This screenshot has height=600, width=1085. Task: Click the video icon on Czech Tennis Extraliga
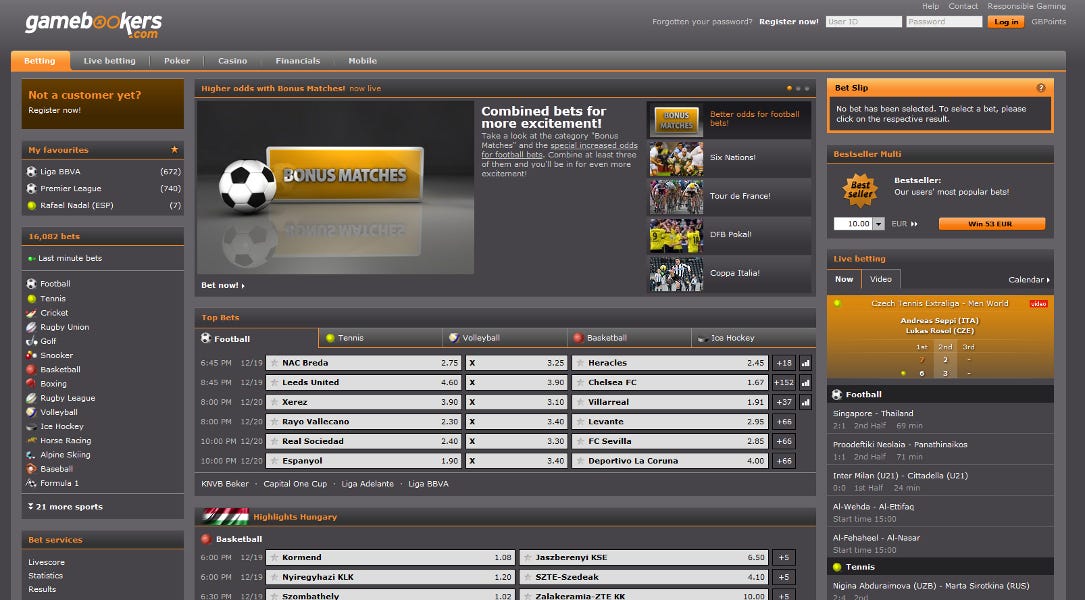click(x=1038, y=304)
